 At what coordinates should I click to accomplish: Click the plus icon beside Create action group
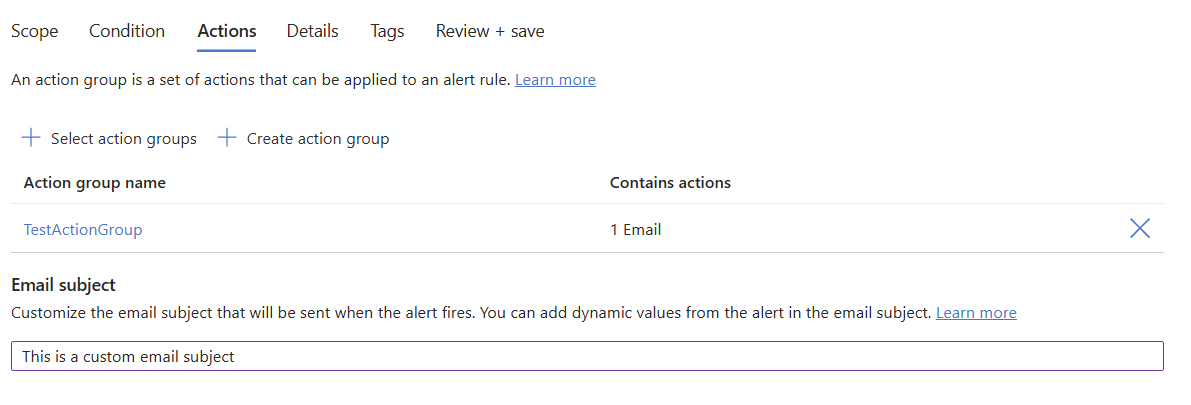click(227, 138)
